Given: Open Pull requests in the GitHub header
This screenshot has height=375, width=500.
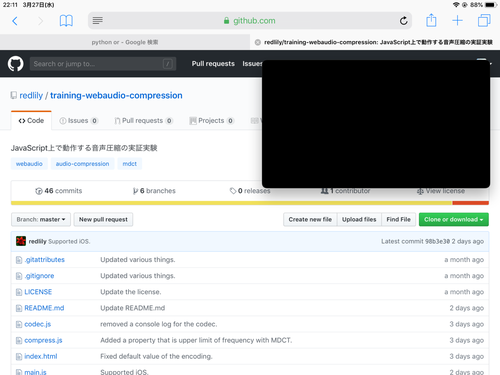Looking at the screenshot, I should (213, 64).
